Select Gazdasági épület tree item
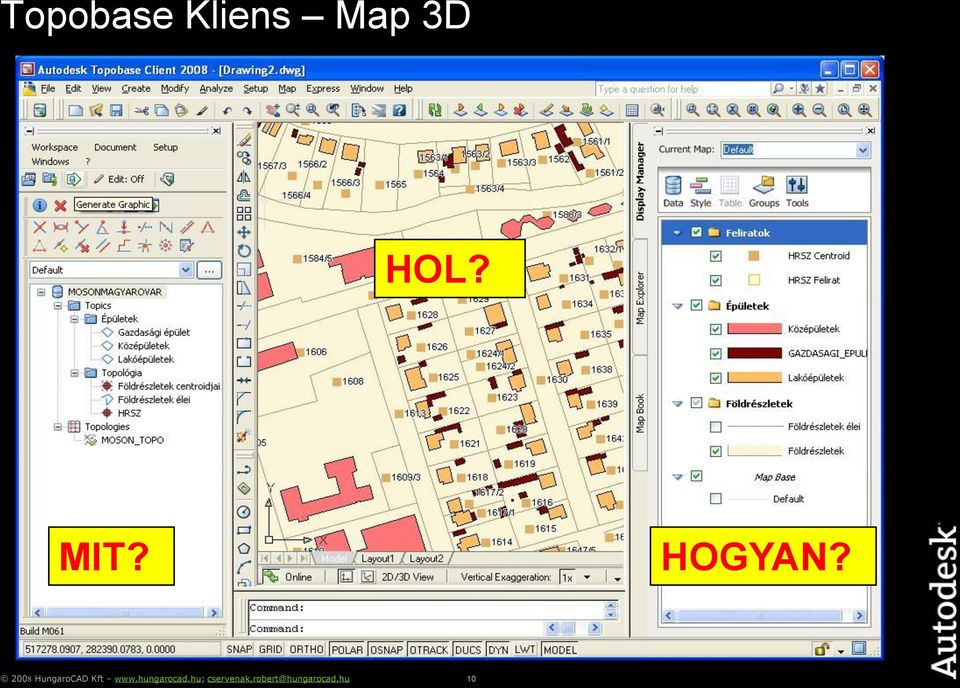 pyautogui.click(x=154, y=332)
